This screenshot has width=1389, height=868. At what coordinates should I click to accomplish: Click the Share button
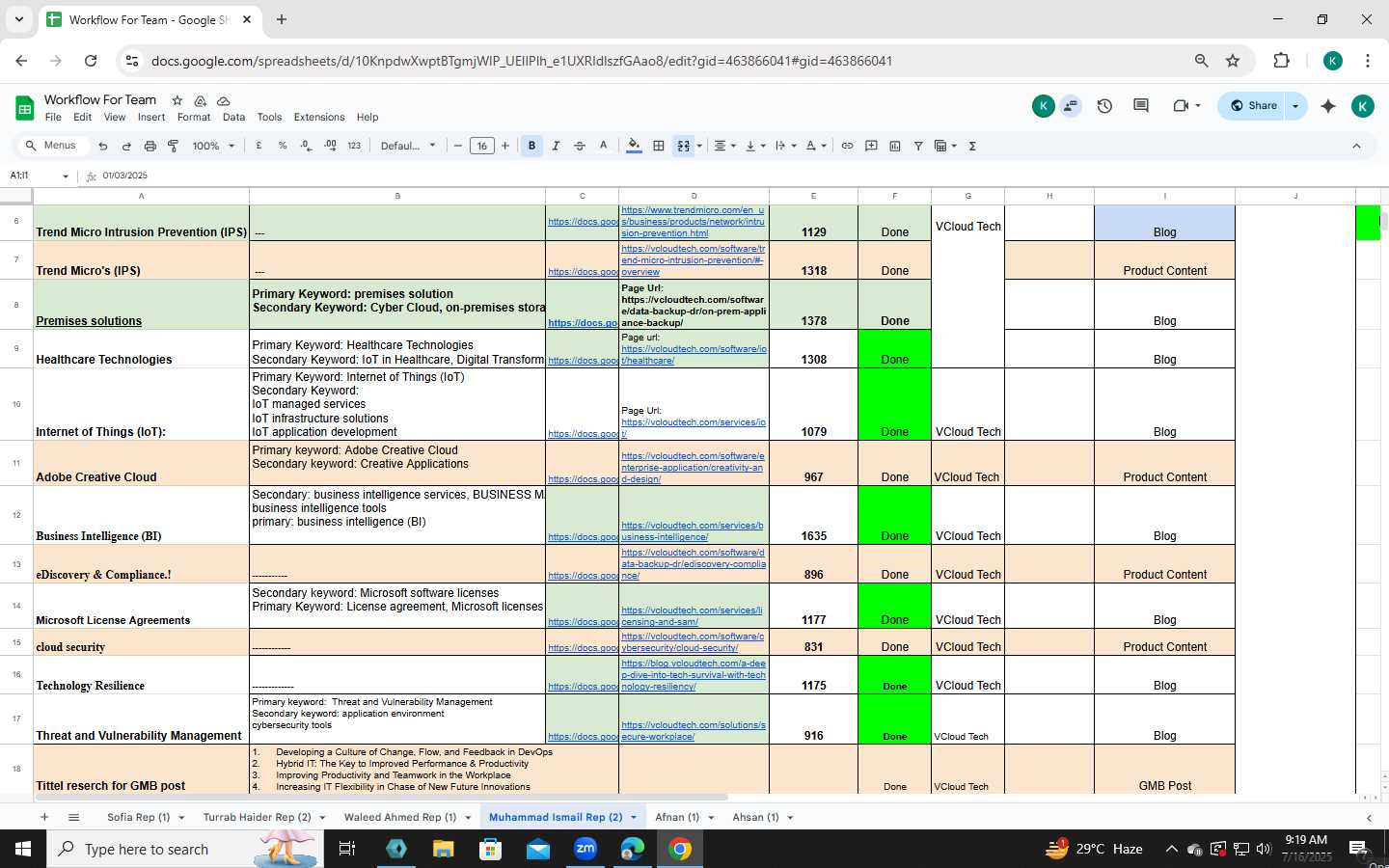pos(1253,106)
